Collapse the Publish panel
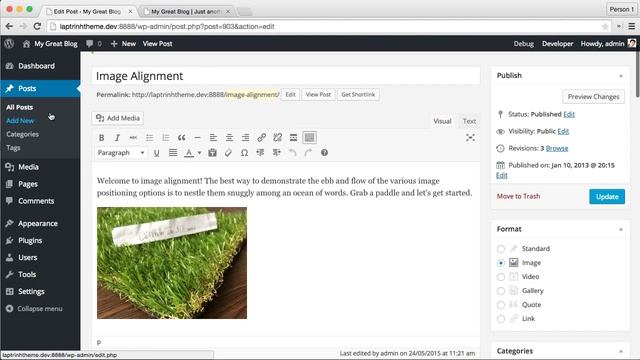 pos(621,76)
